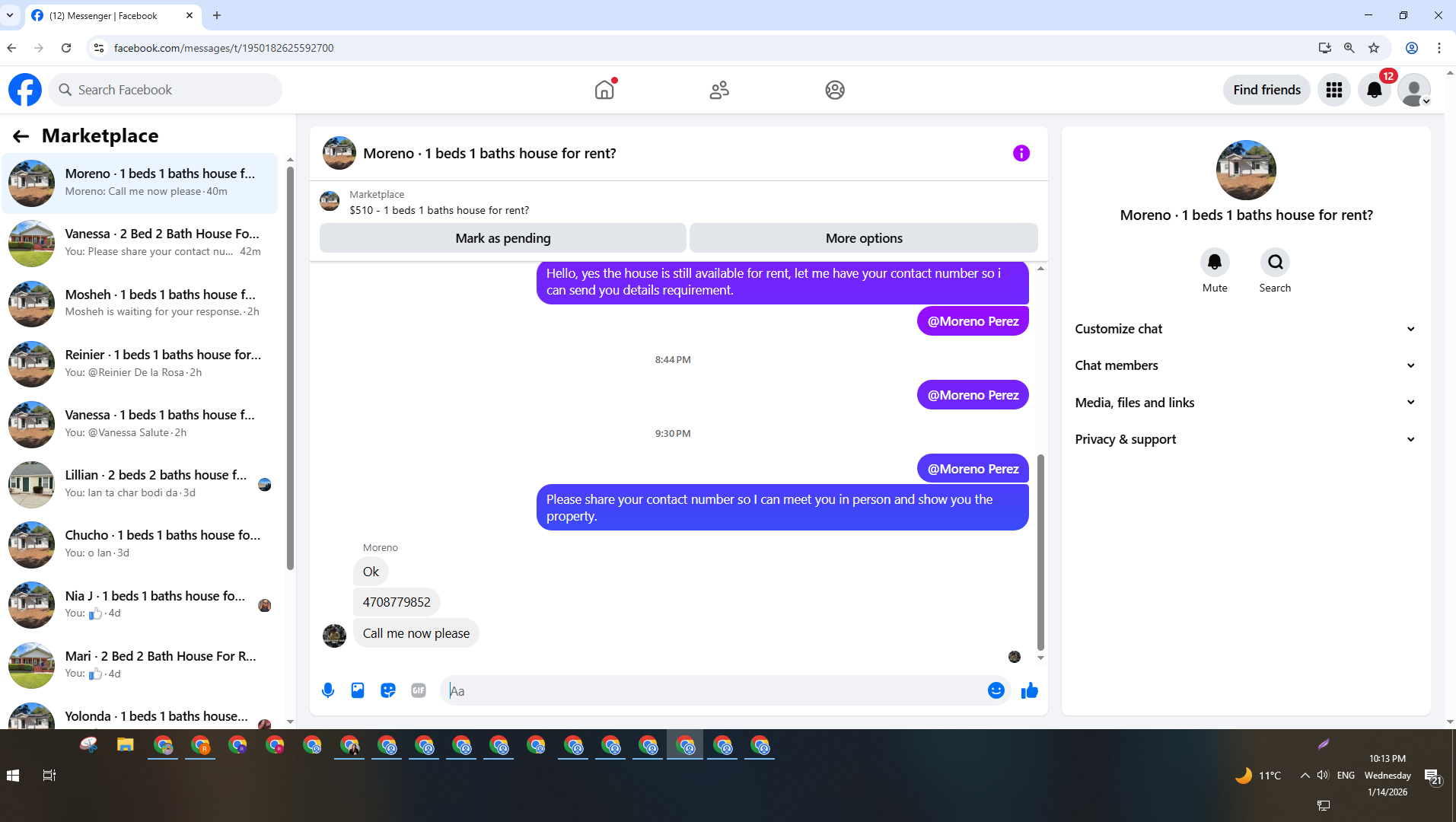
Task: Open Moreno conversation in the list
Action: coord(141,183)
